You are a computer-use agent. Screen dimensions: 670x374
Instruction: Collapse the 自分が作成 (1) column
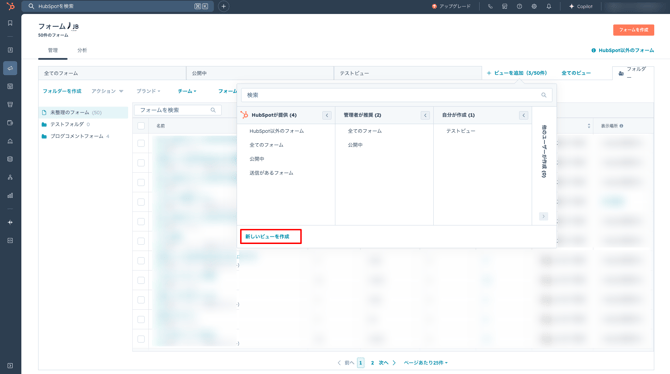[523, 115]
